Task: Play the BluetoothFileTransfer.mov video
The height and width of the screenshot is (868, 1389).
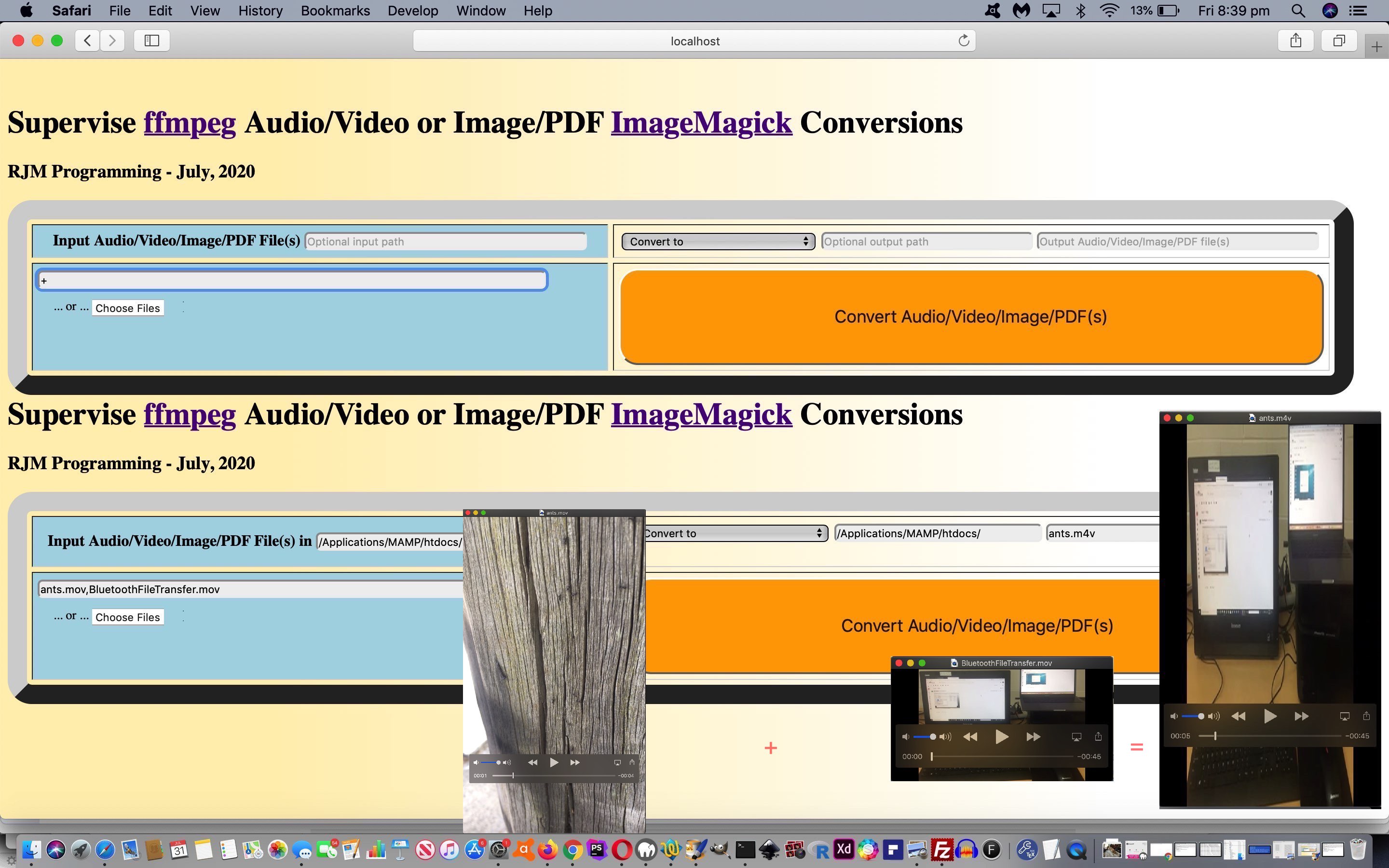Action: coord(1002,736)
